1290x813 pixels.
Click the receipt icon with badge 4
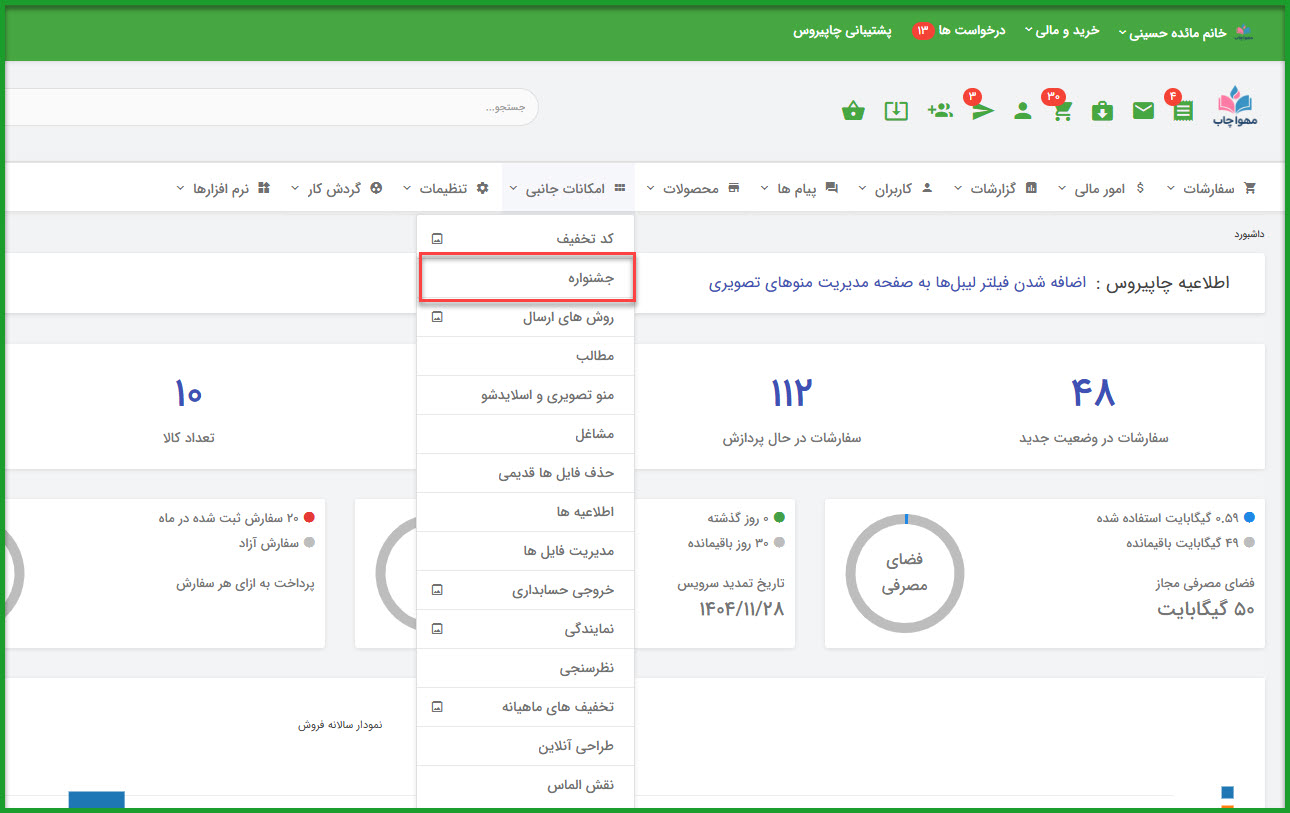coord(1183,111)
